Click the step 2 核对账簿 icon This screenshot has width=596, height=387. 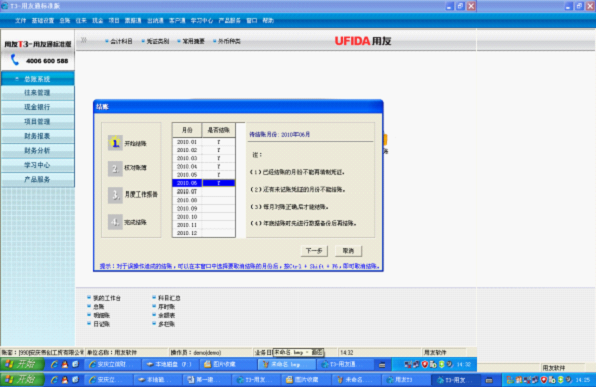pos(115,168)
